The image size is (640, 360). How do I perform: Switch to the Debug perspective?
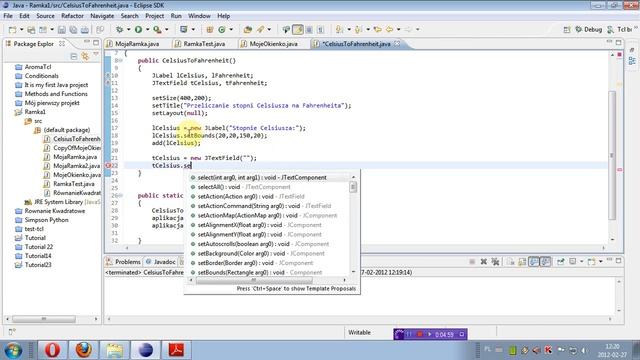pos(589,29)
